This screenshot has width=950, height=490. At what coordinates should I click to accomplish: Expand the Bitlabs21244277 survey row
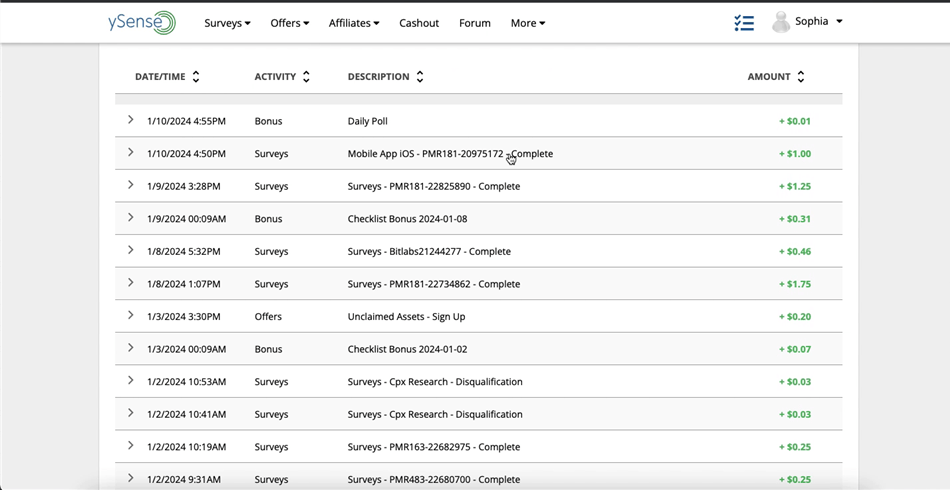[130, 250]
